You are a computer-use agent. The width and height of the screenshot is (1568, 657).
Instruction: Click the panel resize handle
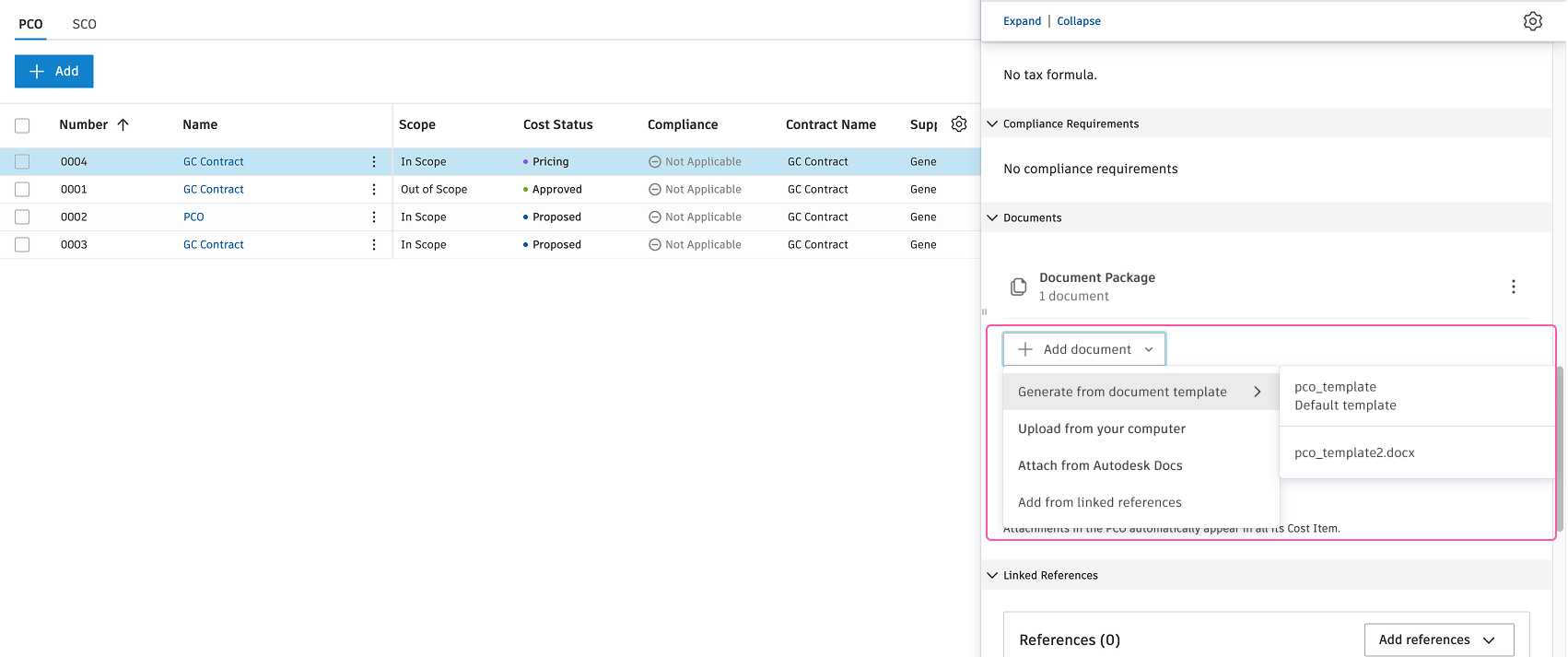984,311
